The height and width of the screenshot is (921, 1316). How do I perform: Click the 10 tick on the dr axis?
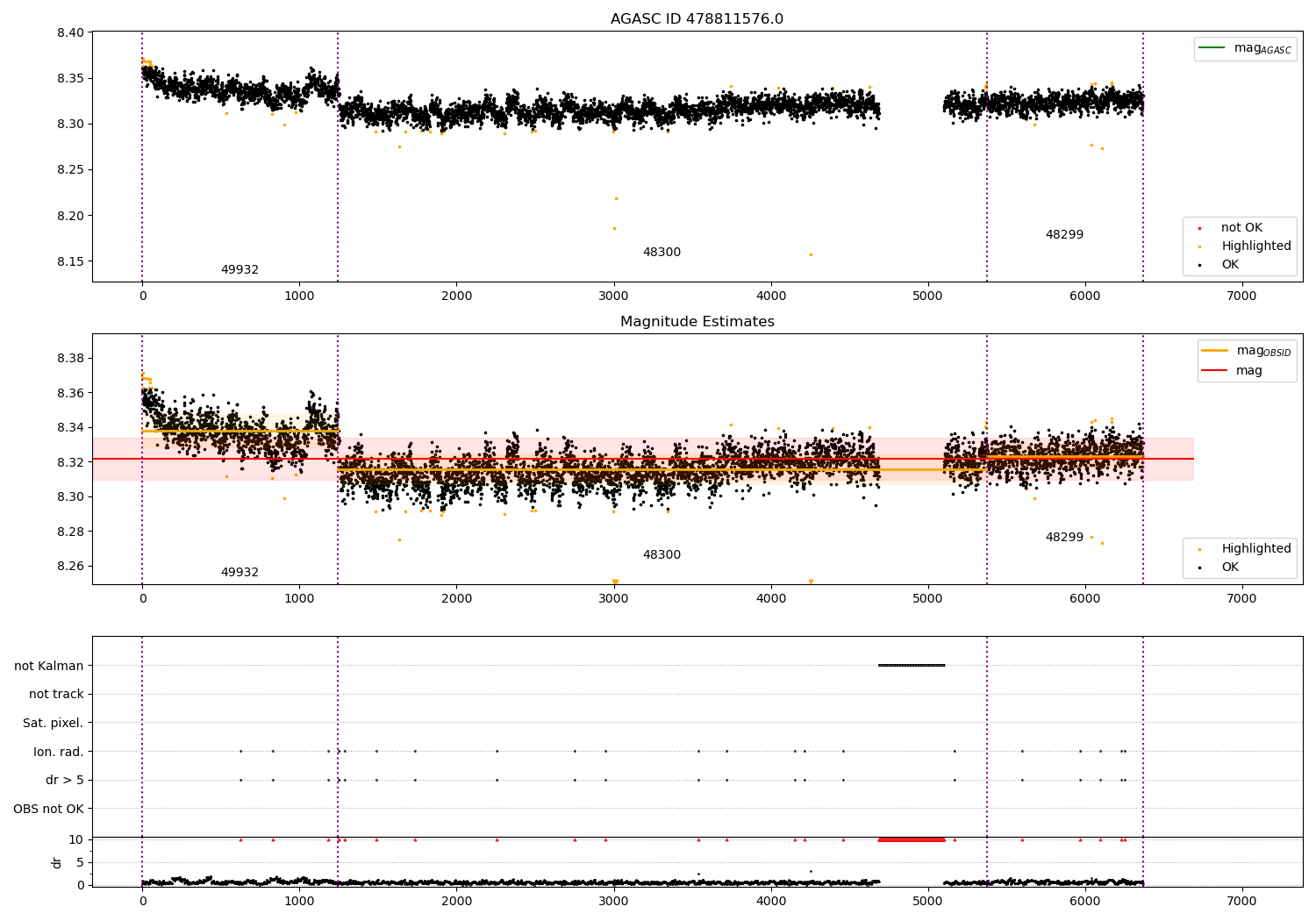pos(76,839)
